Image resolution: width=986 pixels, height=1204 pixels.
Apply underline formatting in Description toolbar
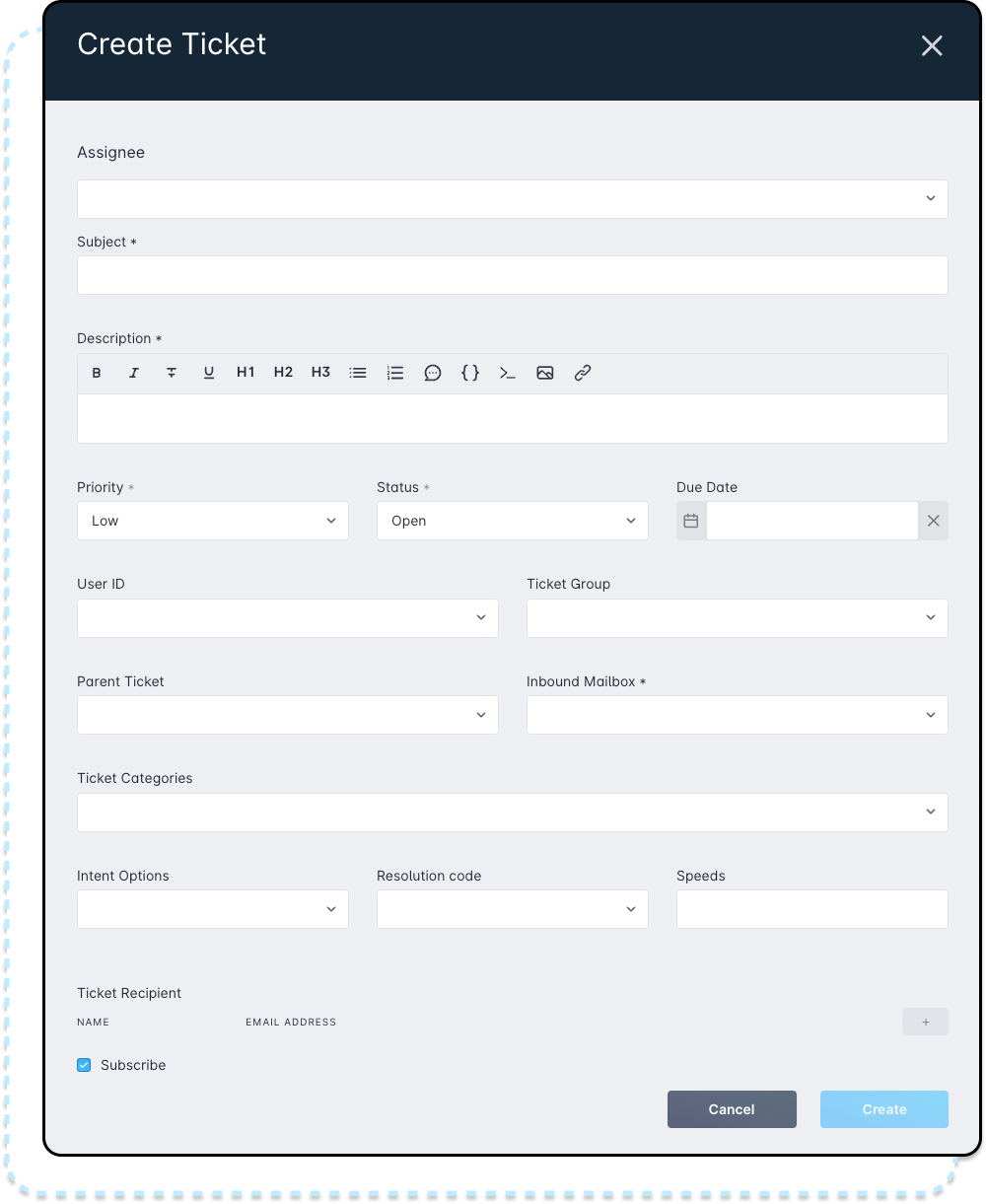click(209, 373)
